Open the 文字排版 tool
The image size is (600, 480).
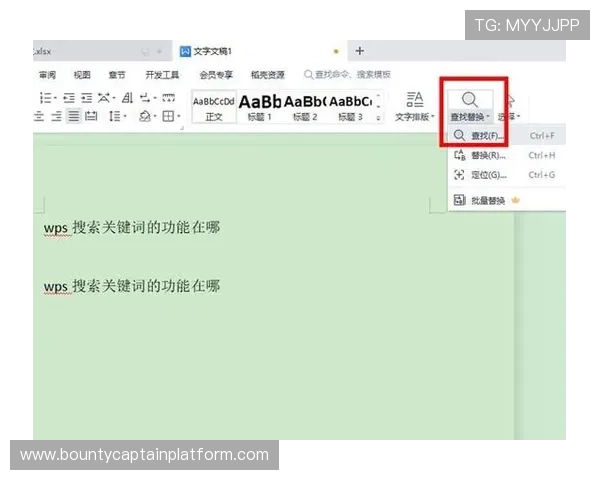click(x=415, y=107)
